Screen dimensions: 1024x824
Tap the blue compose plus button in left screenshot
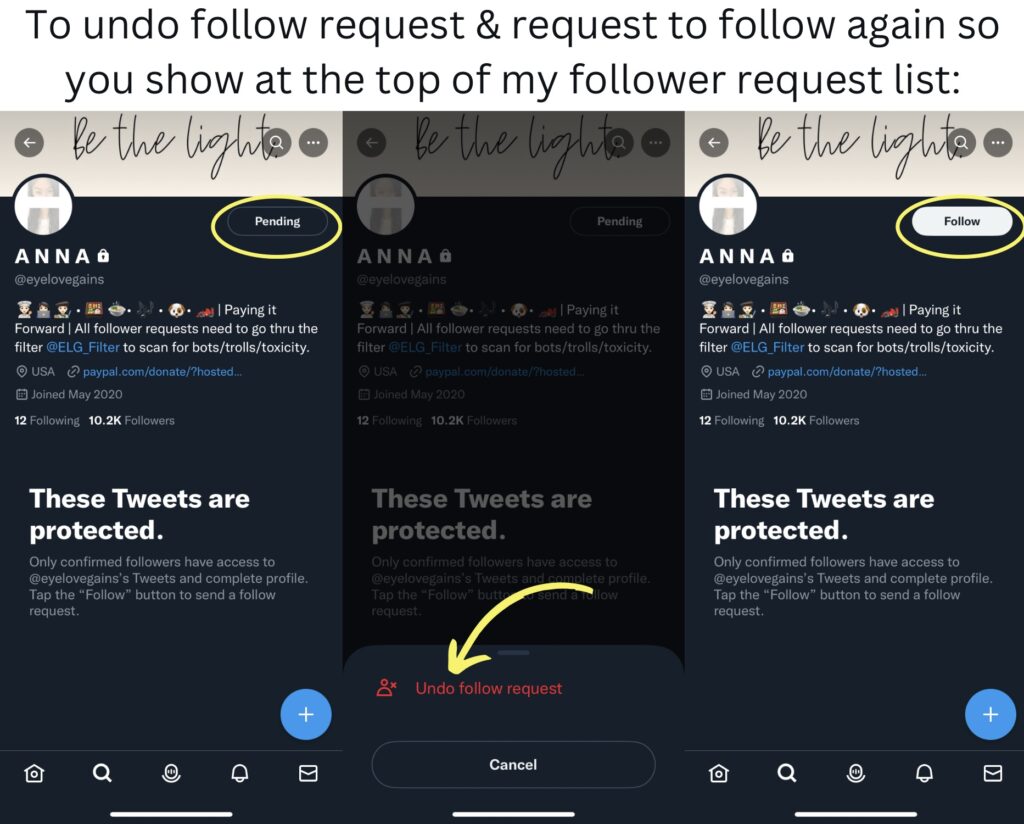(306, 714)
